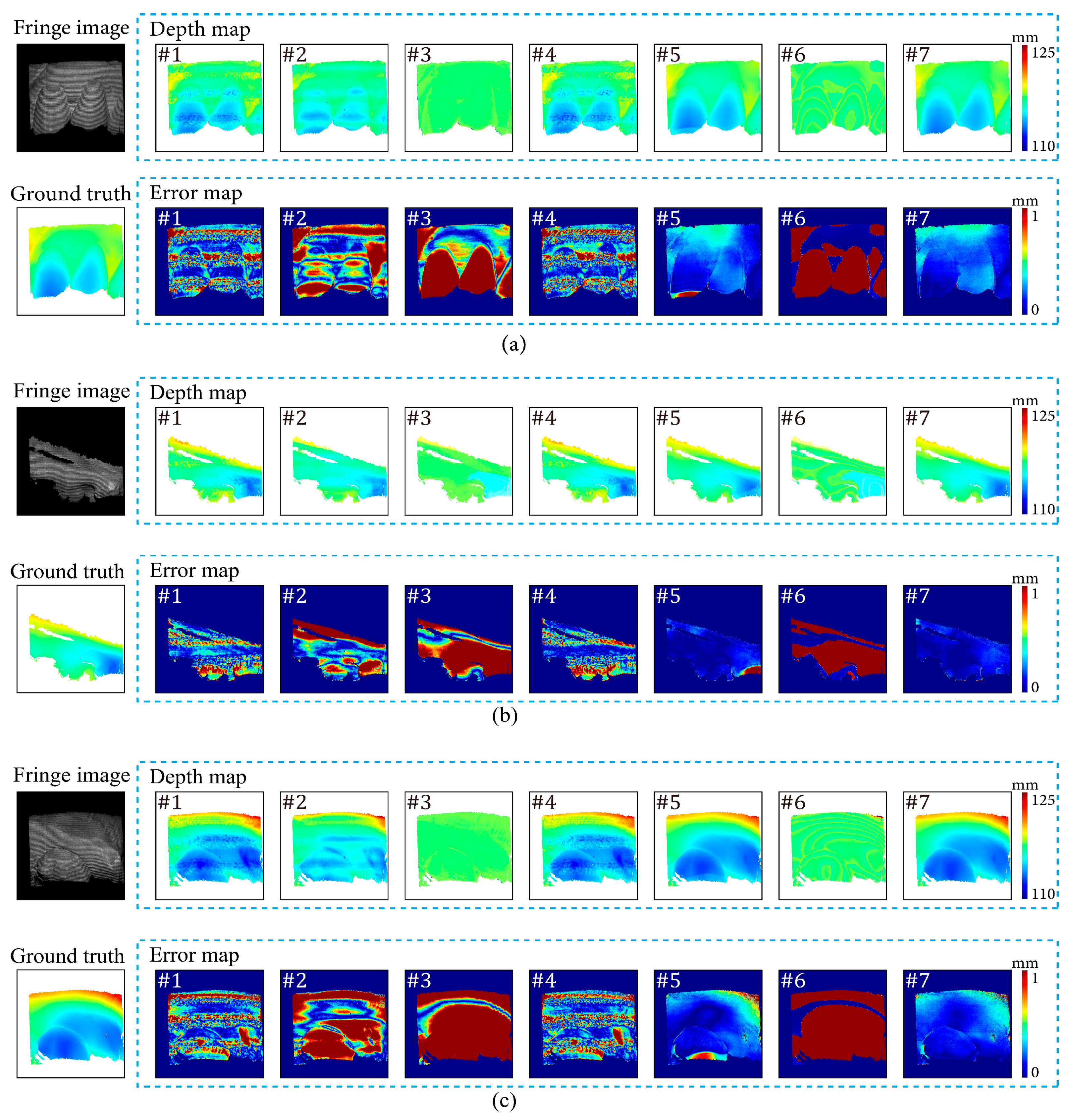Click error map #3 in panel (a)
Viewport: 1070px width, 1120px height.
pos(458,261)
